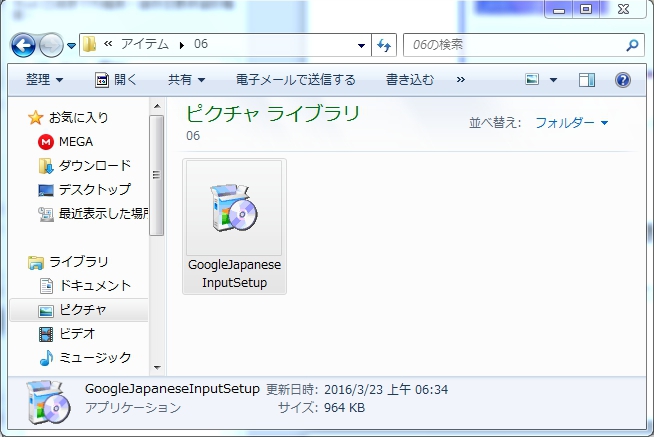Click the folder icon in the address bar

pyautogui.click(x=89, y=44)
